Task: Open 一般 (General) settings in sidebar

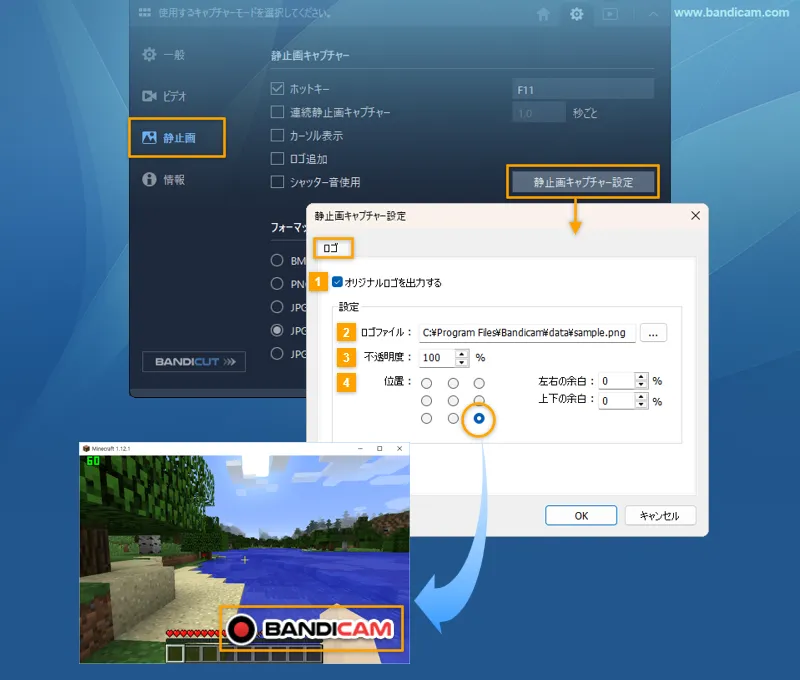Action: (164, 55)
